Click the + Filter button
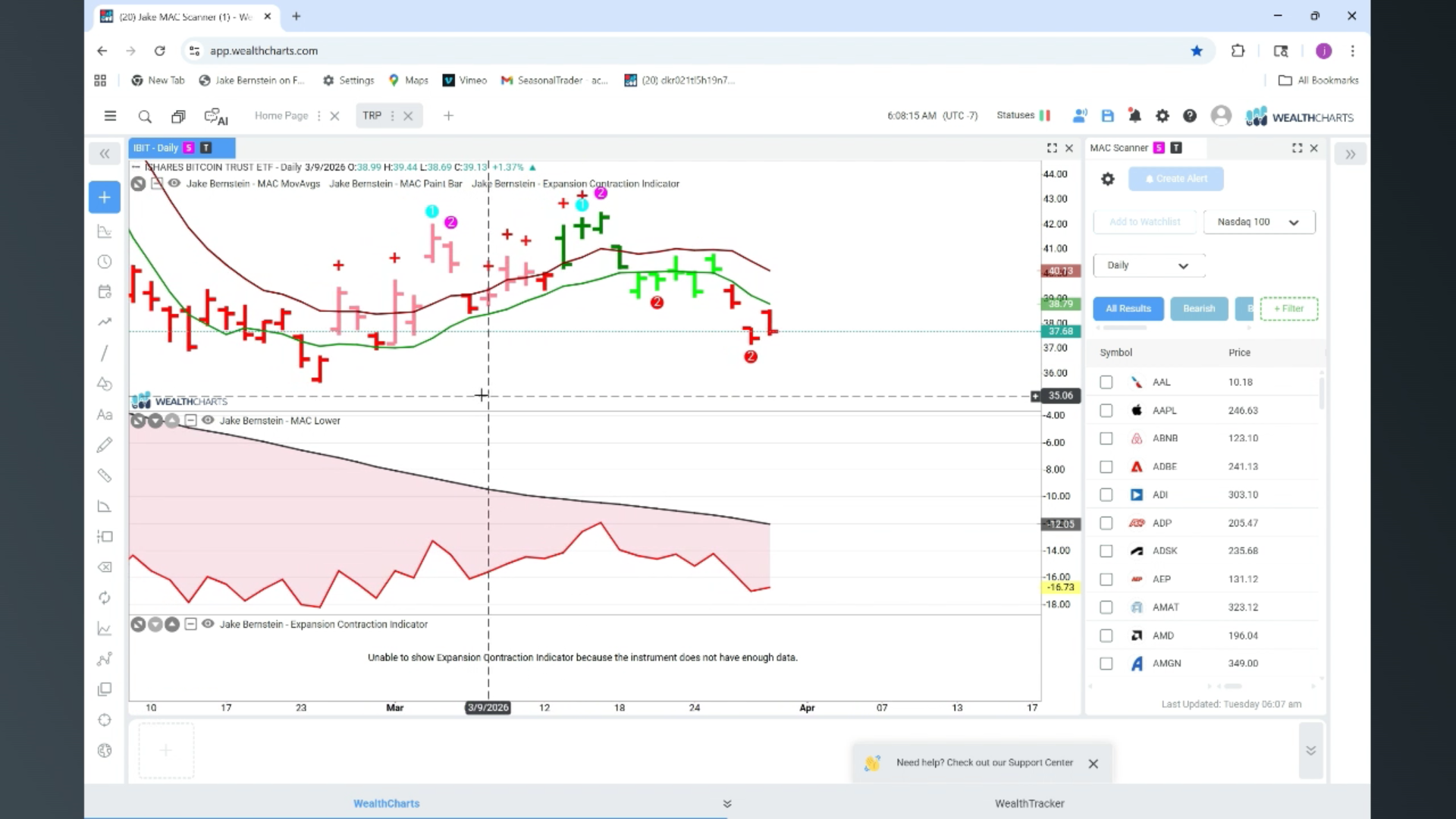The image size is (1456, 819). (1288, 309)
